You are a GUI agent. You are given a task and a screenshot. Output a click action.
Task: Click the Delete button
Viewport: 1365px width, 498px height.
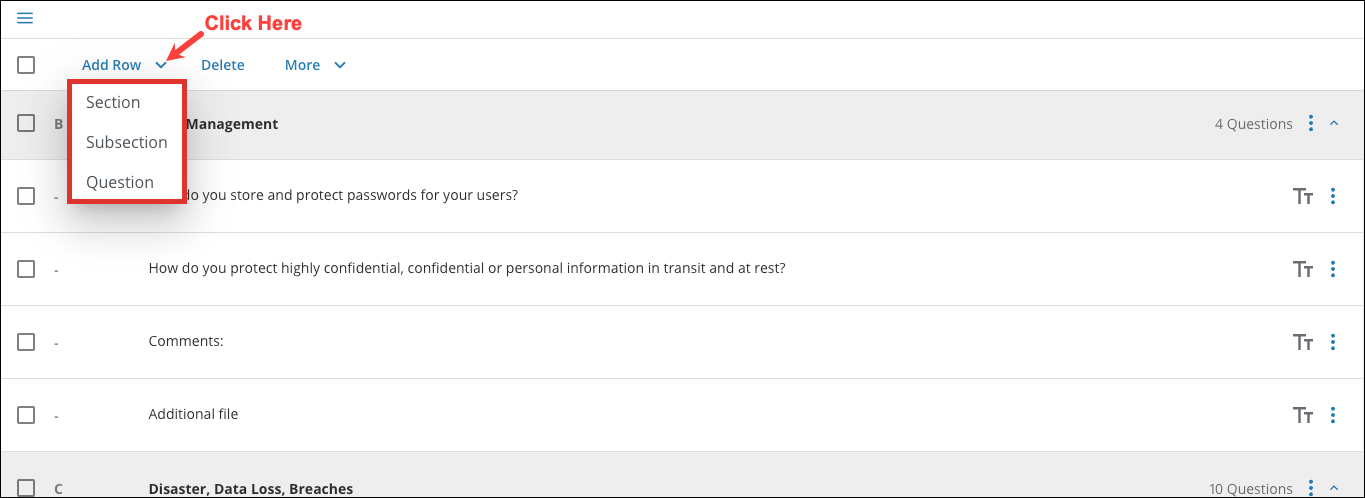[x=222, y=65]
